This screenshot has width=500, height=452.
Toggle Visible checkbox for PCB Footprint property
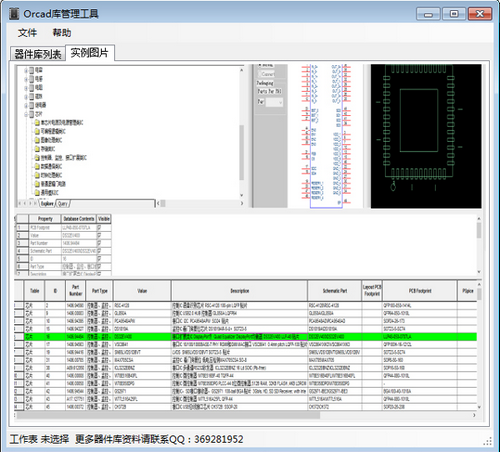[x=99, y=227]
